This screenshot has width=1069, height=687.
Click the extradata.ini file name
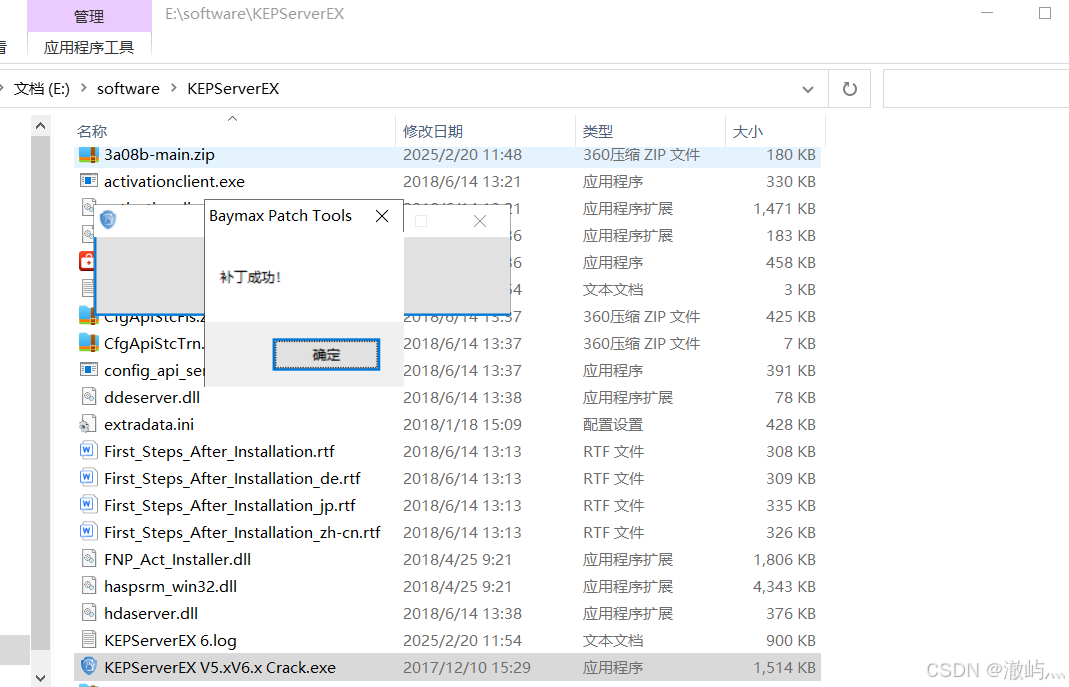(149, 425)
